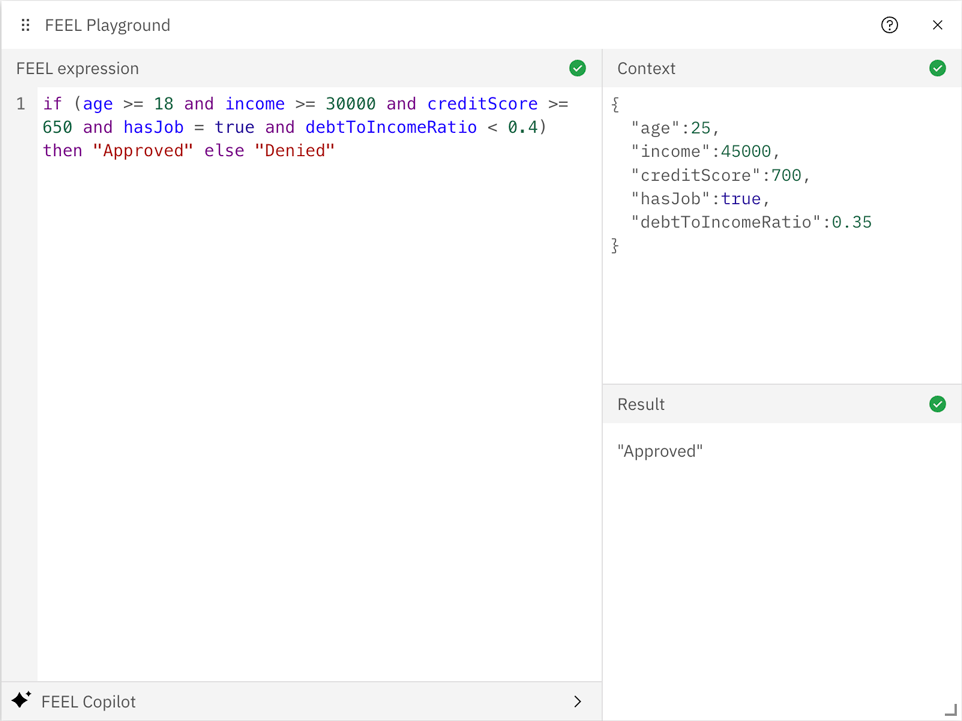Select the FEEL expression panel header
962x721 pixels.
[x=75, y=68]
